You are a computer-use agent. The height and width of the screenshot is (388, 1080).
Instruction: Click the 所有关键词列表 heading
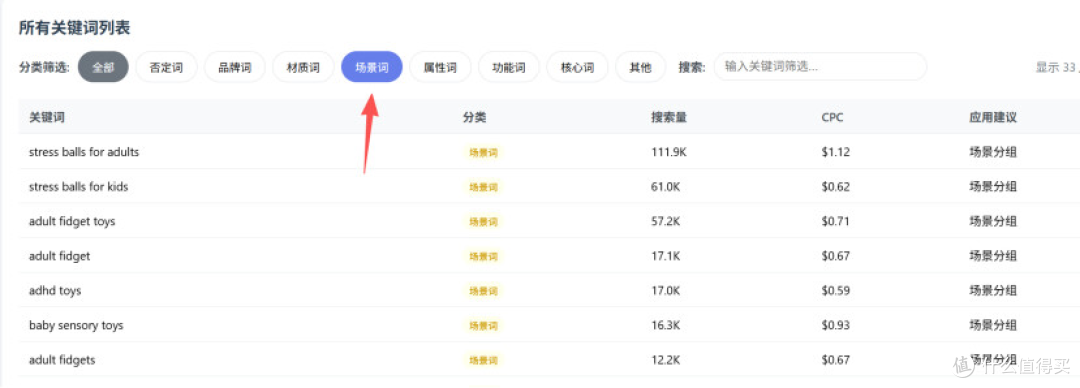pos(74,28)
